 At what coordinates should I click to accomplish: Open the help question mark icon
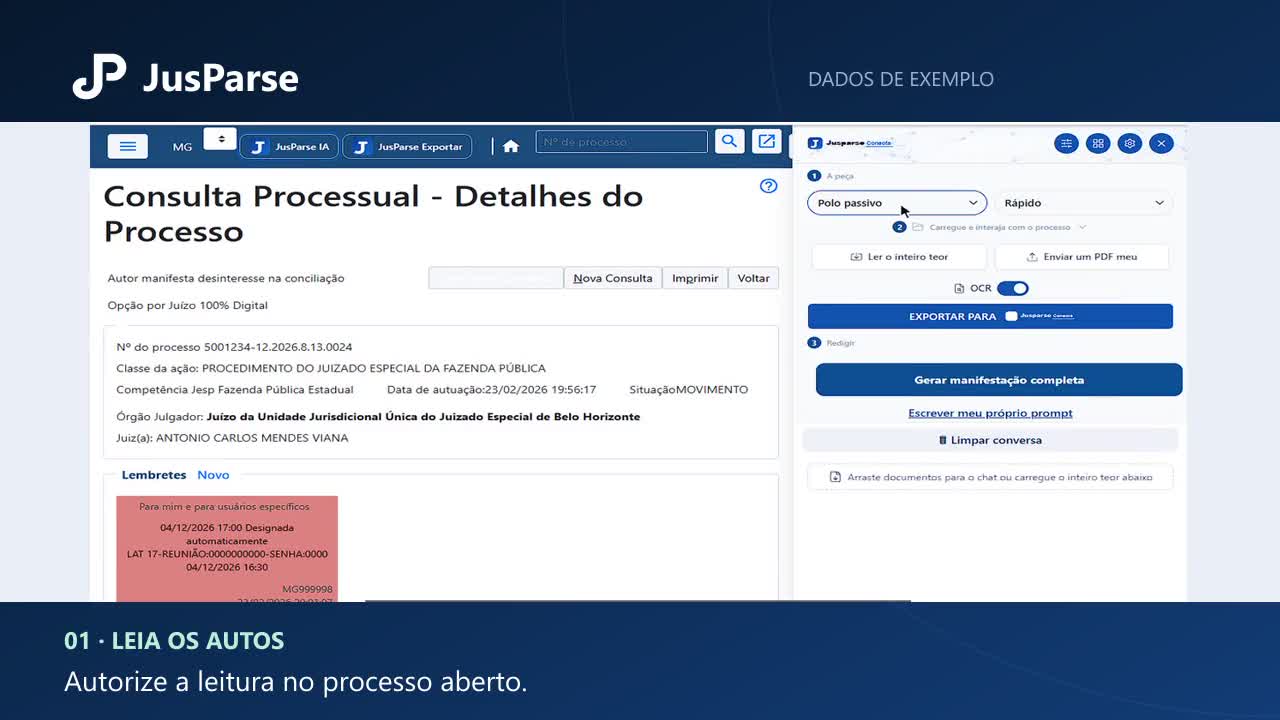click(768, 186)
